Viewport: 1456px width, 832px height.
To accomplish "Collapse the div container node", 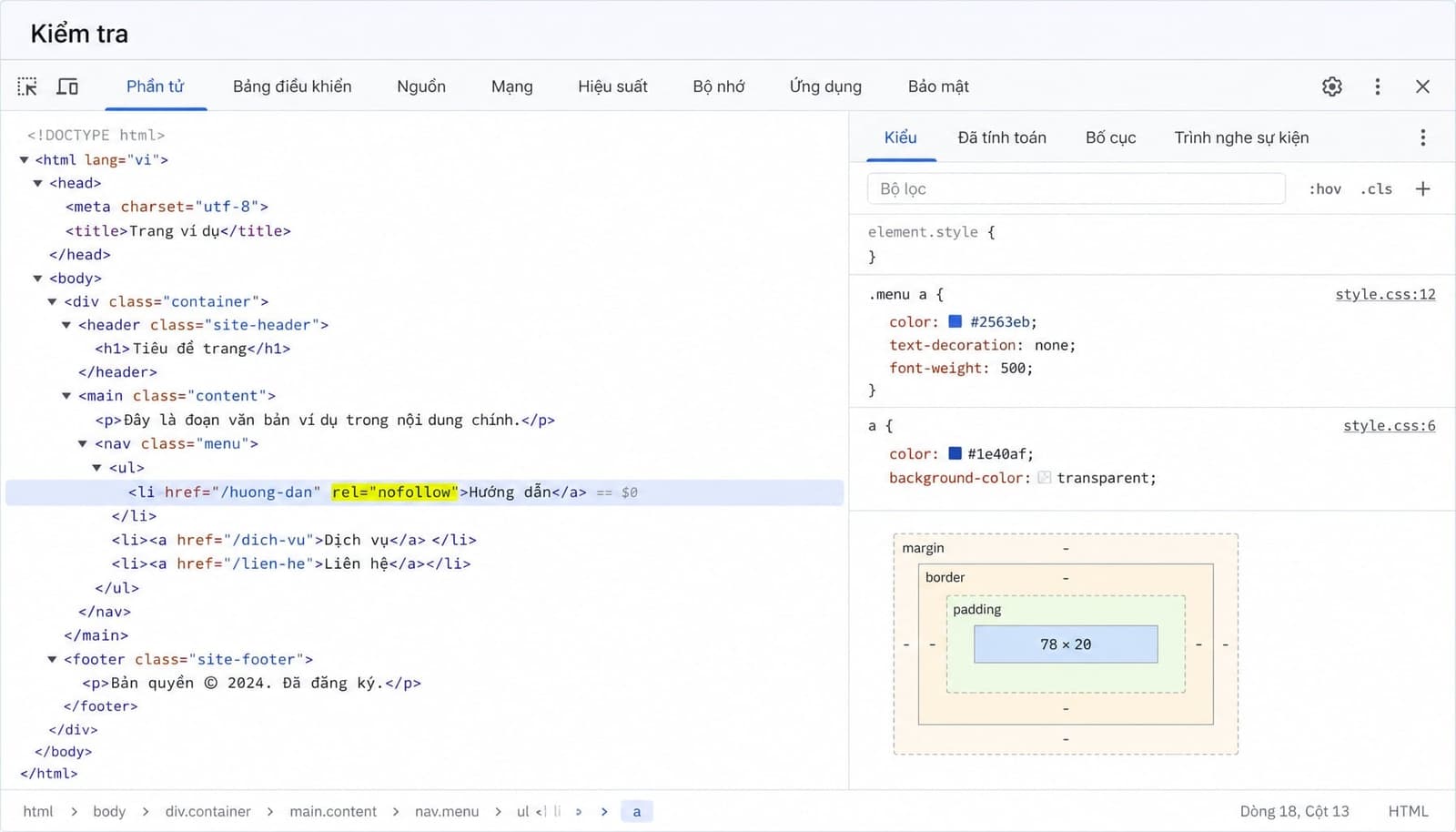I will tap(53, 301).
